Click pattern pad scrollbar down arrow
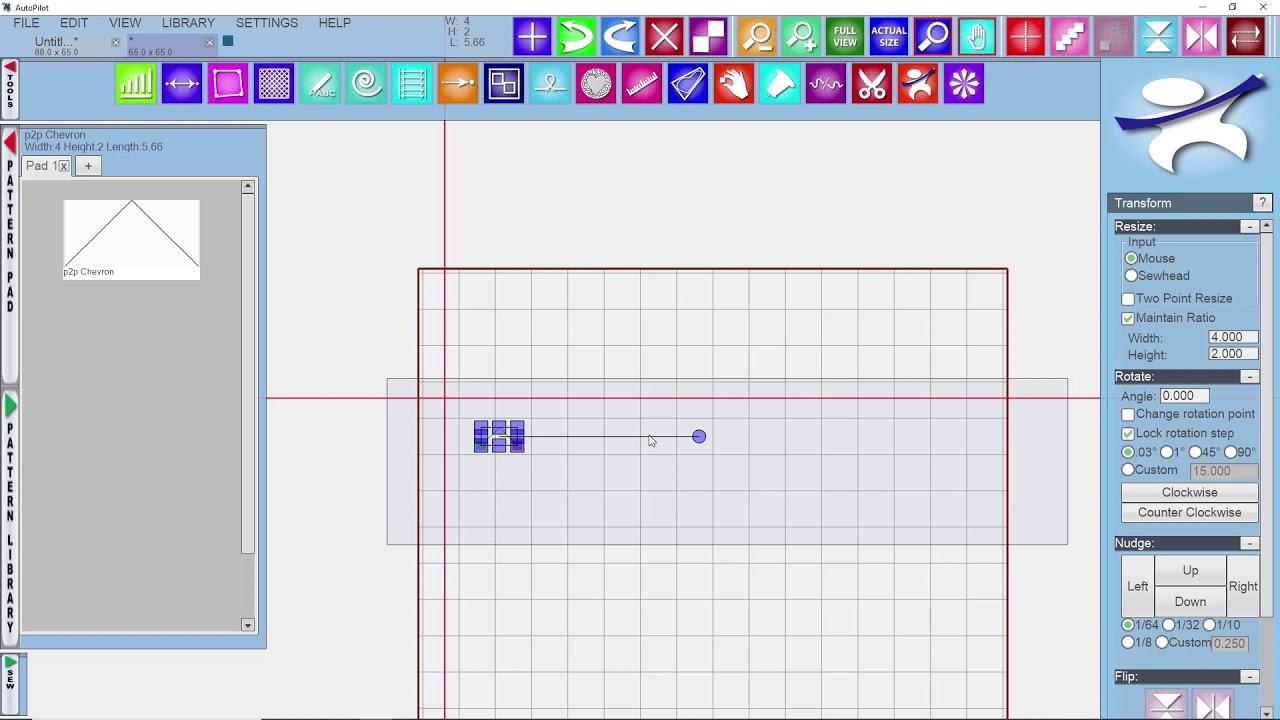The height and width of the screenshot is (720, 1280). [248, 625]
